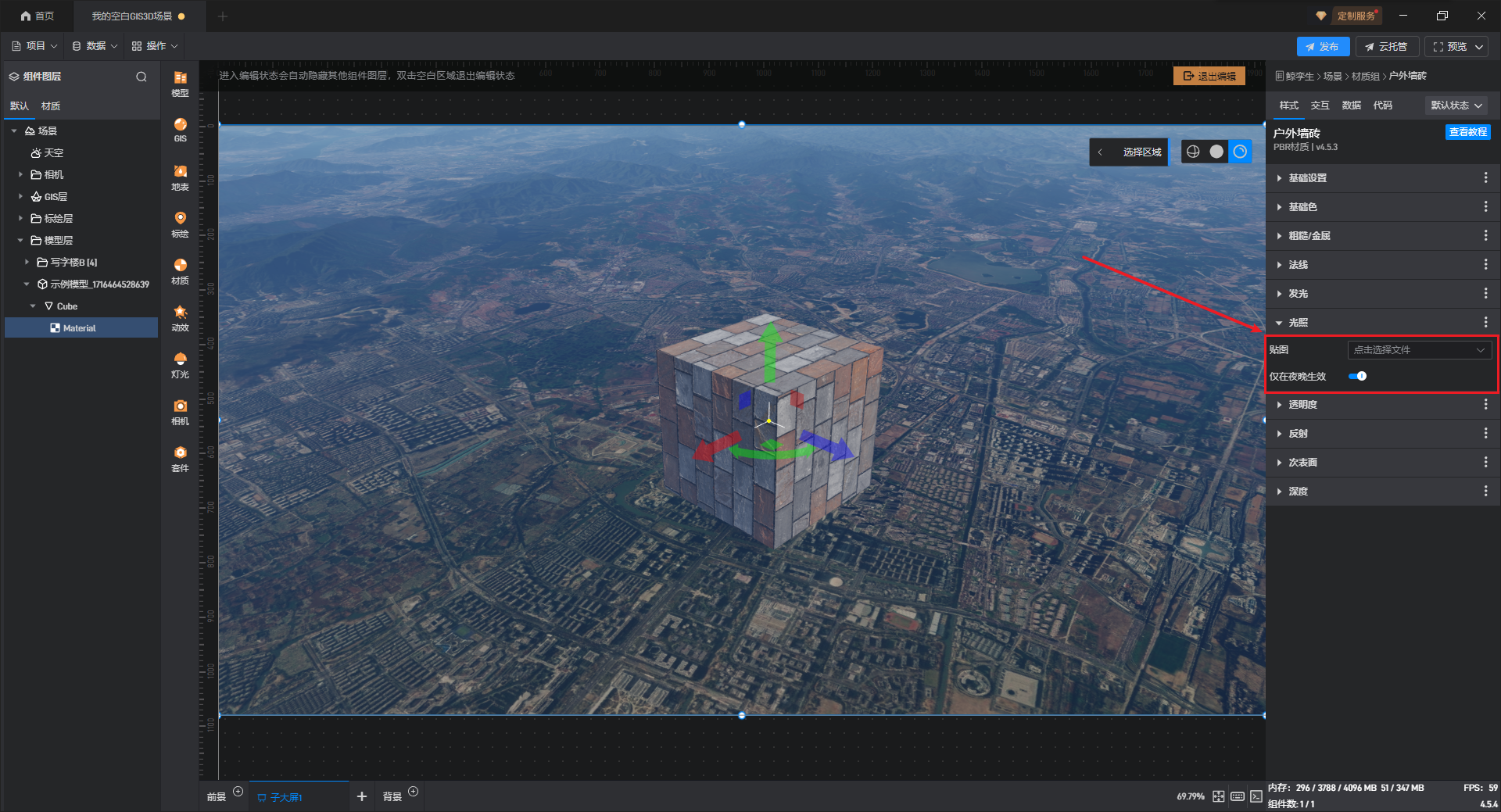This screenshot has height=812, width=1501.
Task: Select the Material tree item
Action: [x=81, y=328]
